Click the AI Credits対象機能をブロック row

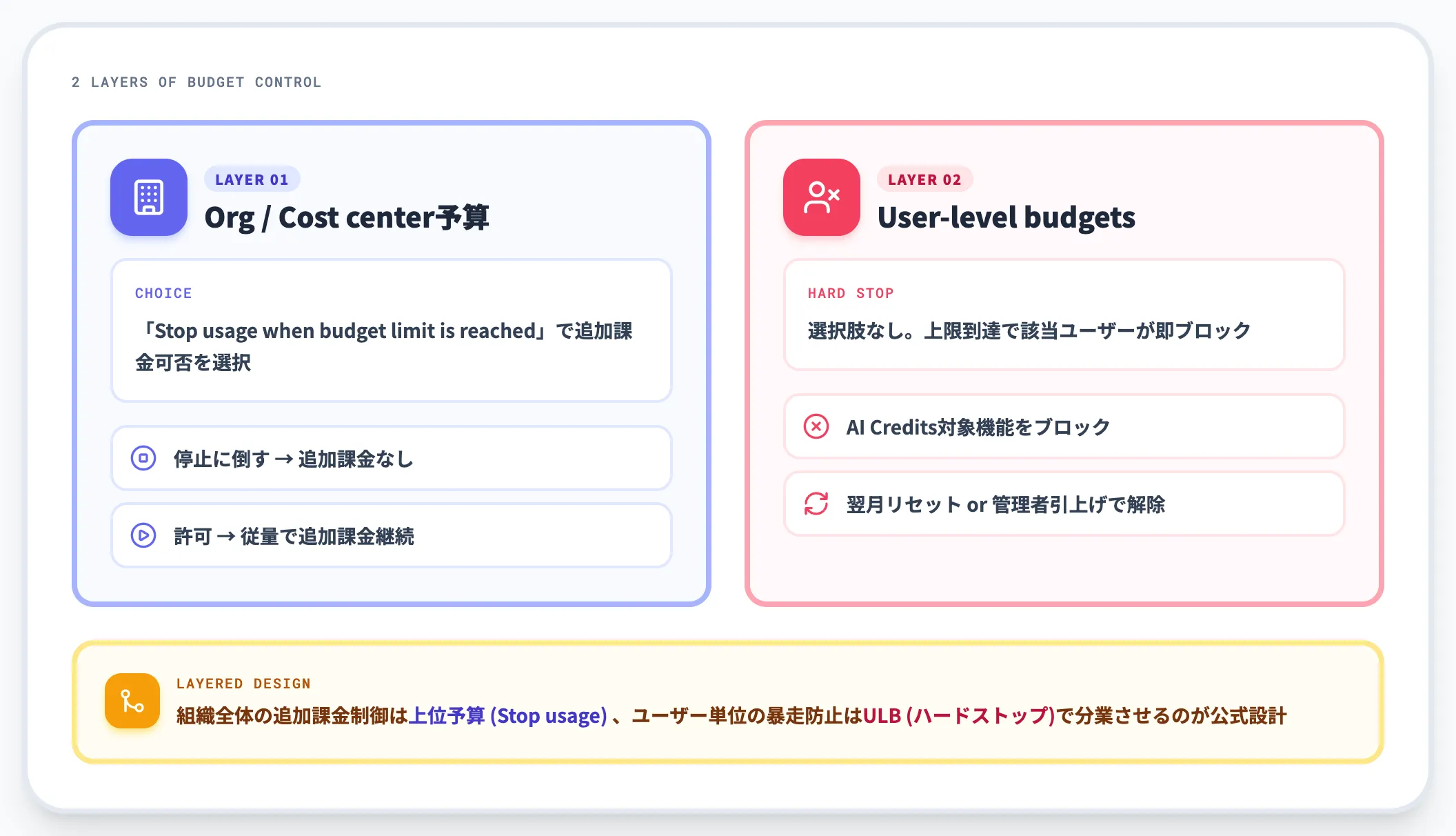(1064, 426)
